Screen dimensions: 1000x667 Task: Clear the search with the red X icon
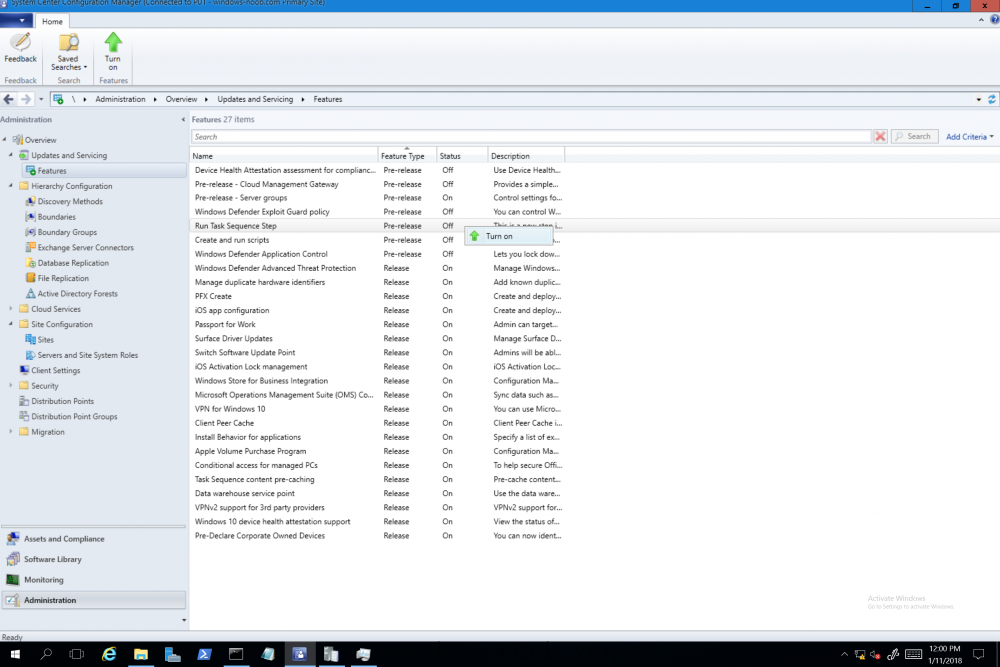pyautogui.click(x=880, y=136)
